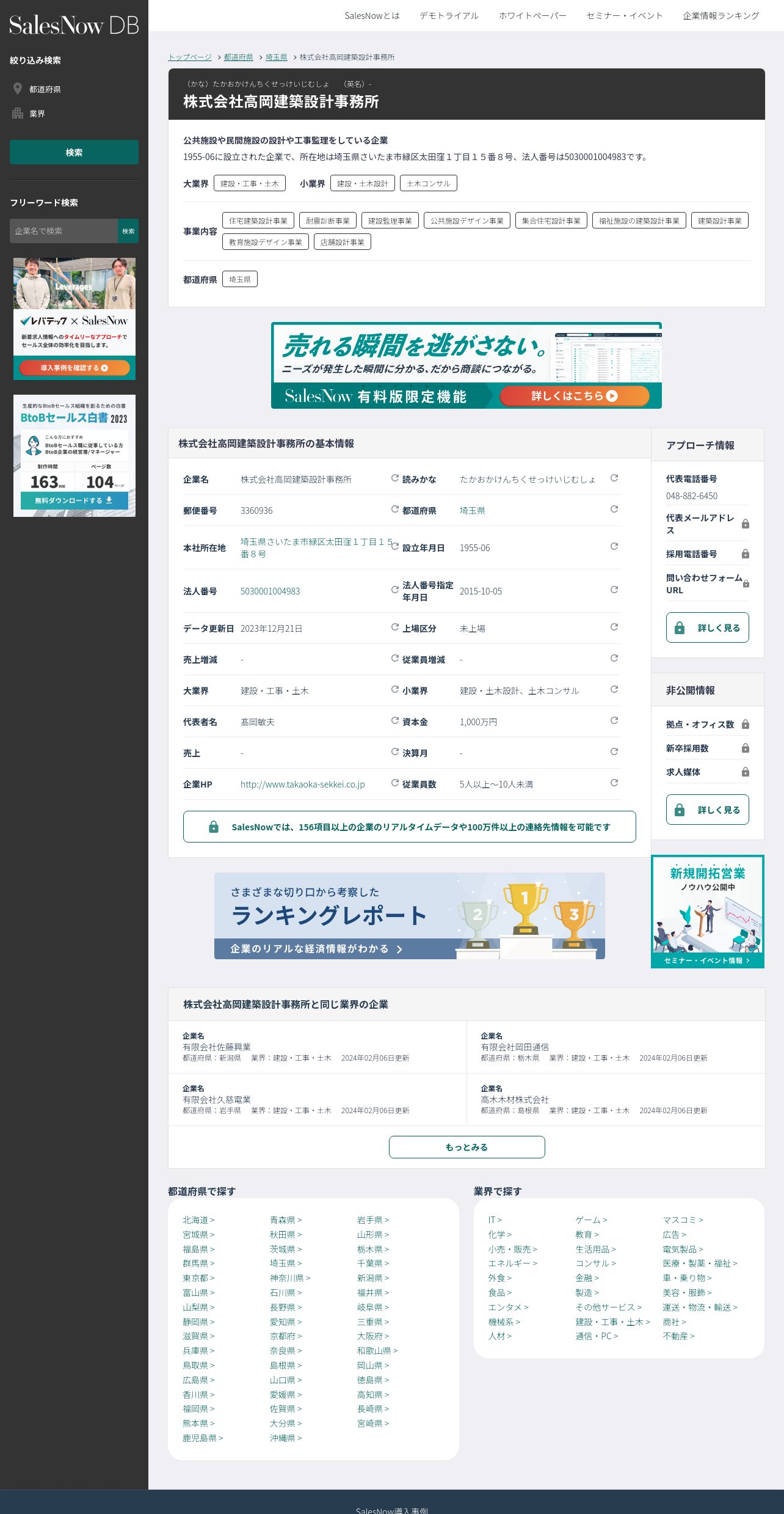Click refresh icon beside 小業界 value

tap(614, 689)
